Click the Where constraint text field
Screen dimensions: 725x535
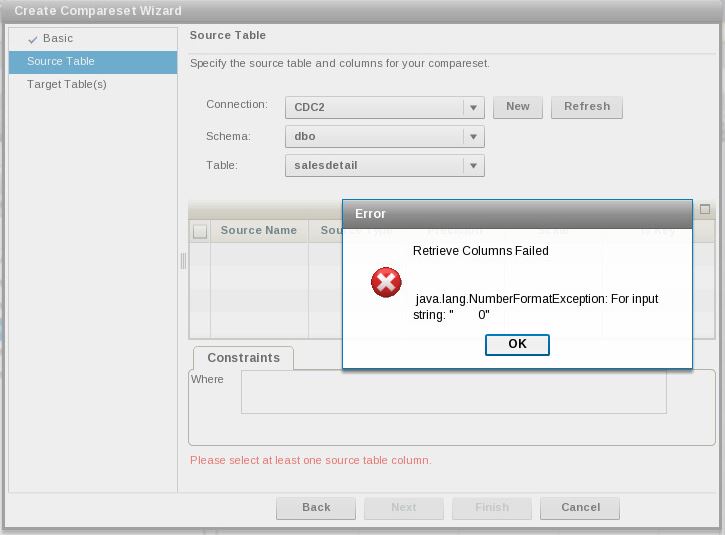pos(454,392)
